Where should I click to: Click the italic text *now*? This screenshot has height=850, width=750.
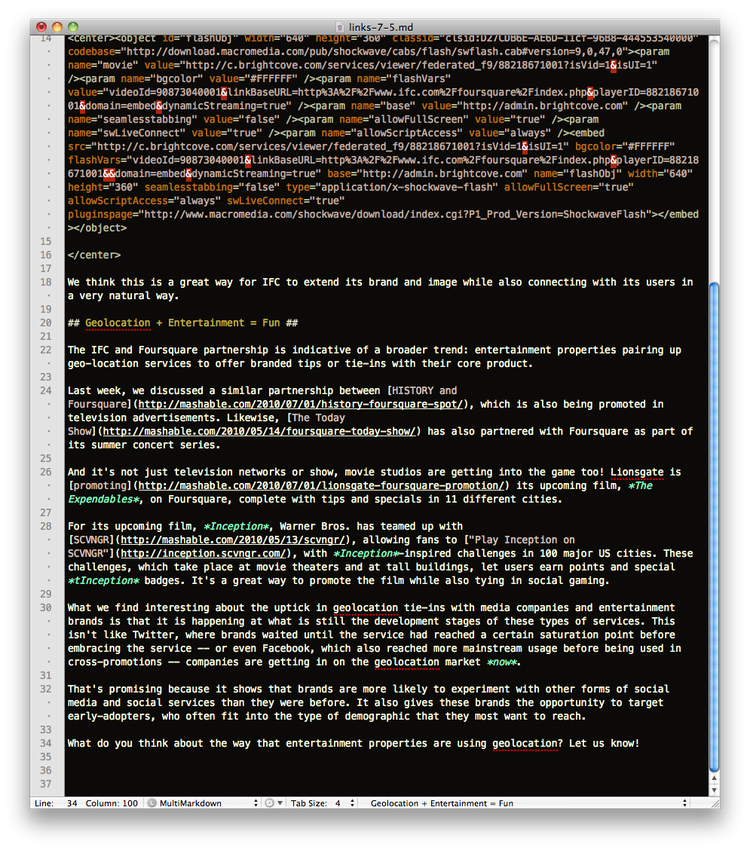click(502, 662)
